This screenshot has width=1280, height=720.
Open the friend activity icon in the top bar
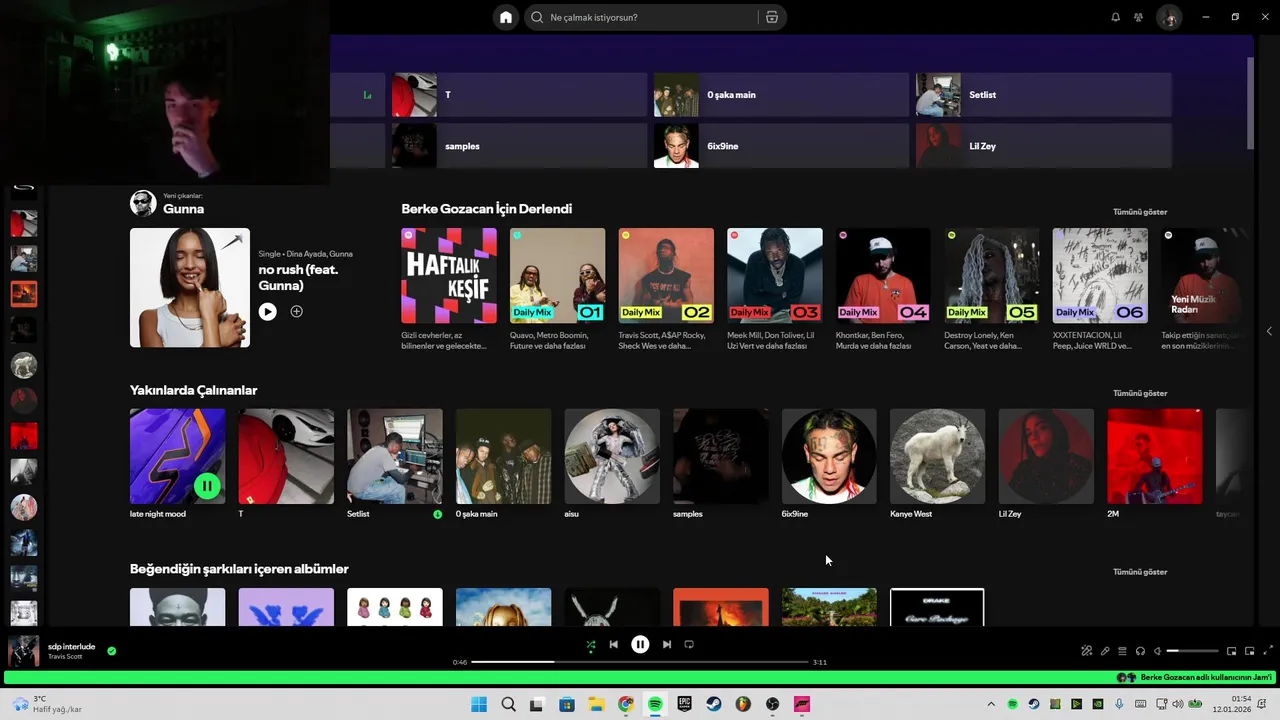point(1138,17)
